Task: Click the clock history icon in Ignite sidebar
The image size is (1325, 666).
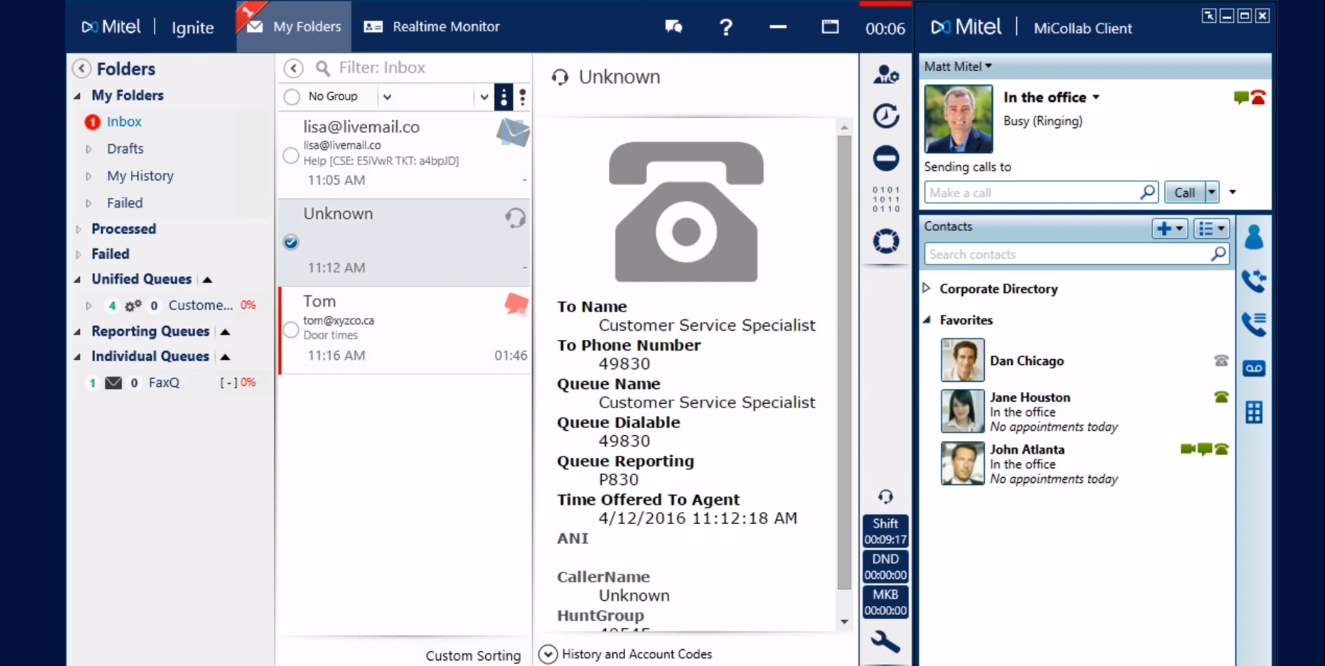Action: (886, 116)
